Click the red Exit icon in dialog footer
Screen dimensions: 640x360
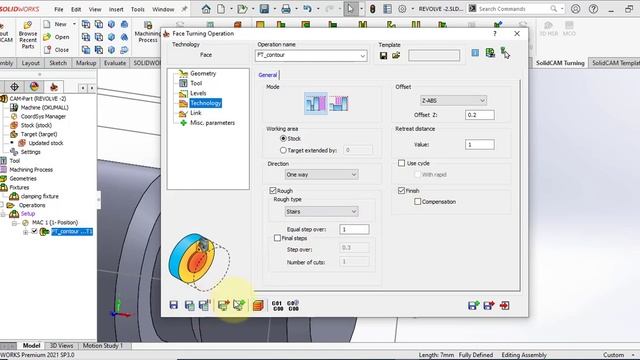pos(504,305)
